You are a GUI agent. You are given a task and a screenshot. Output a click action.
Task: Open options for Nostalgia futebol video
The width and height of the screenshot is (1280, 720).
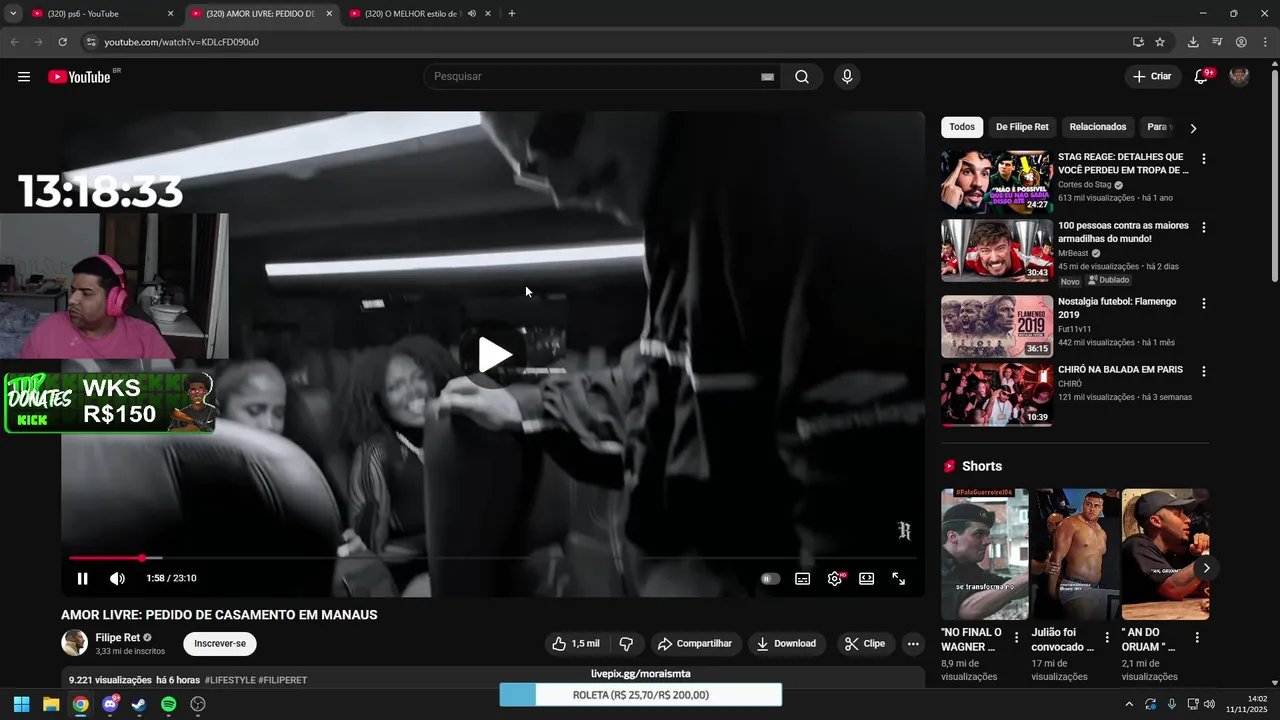click(x=1204, y=303)
